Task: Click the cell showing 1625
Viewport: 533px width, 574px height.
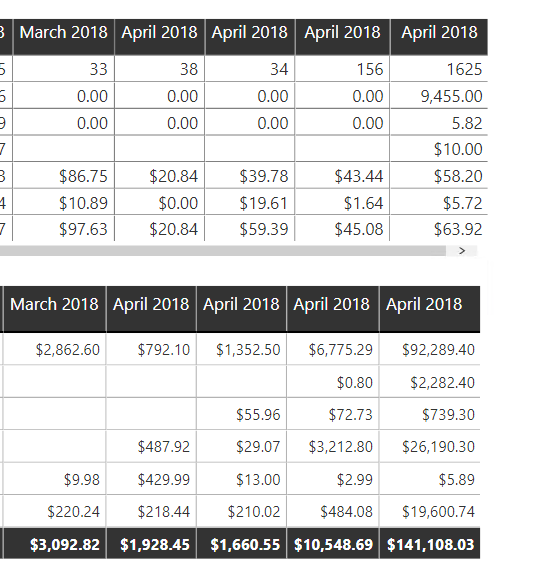Action: coord(439,69)
